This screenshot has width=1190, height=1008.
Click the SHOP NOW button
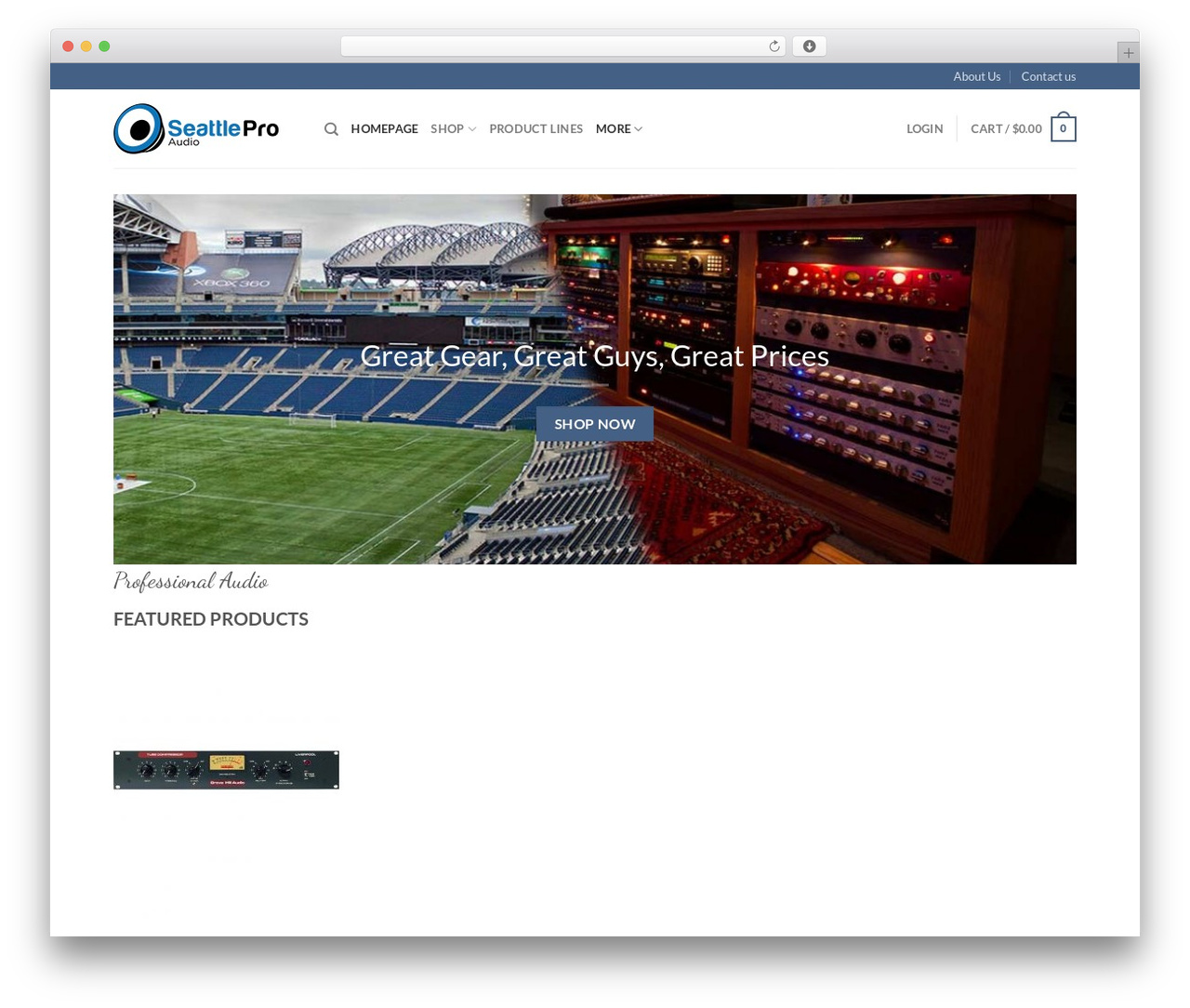(x=595, y=424)
